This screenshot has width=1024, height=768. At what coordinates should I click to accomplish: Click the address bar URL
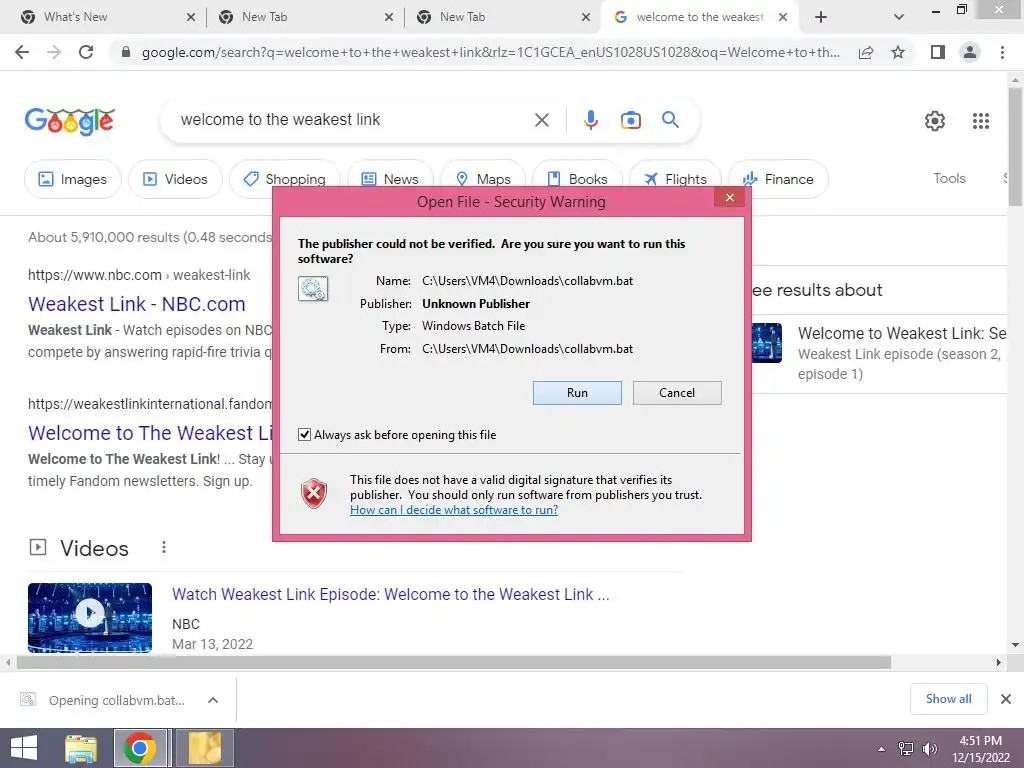490,52
